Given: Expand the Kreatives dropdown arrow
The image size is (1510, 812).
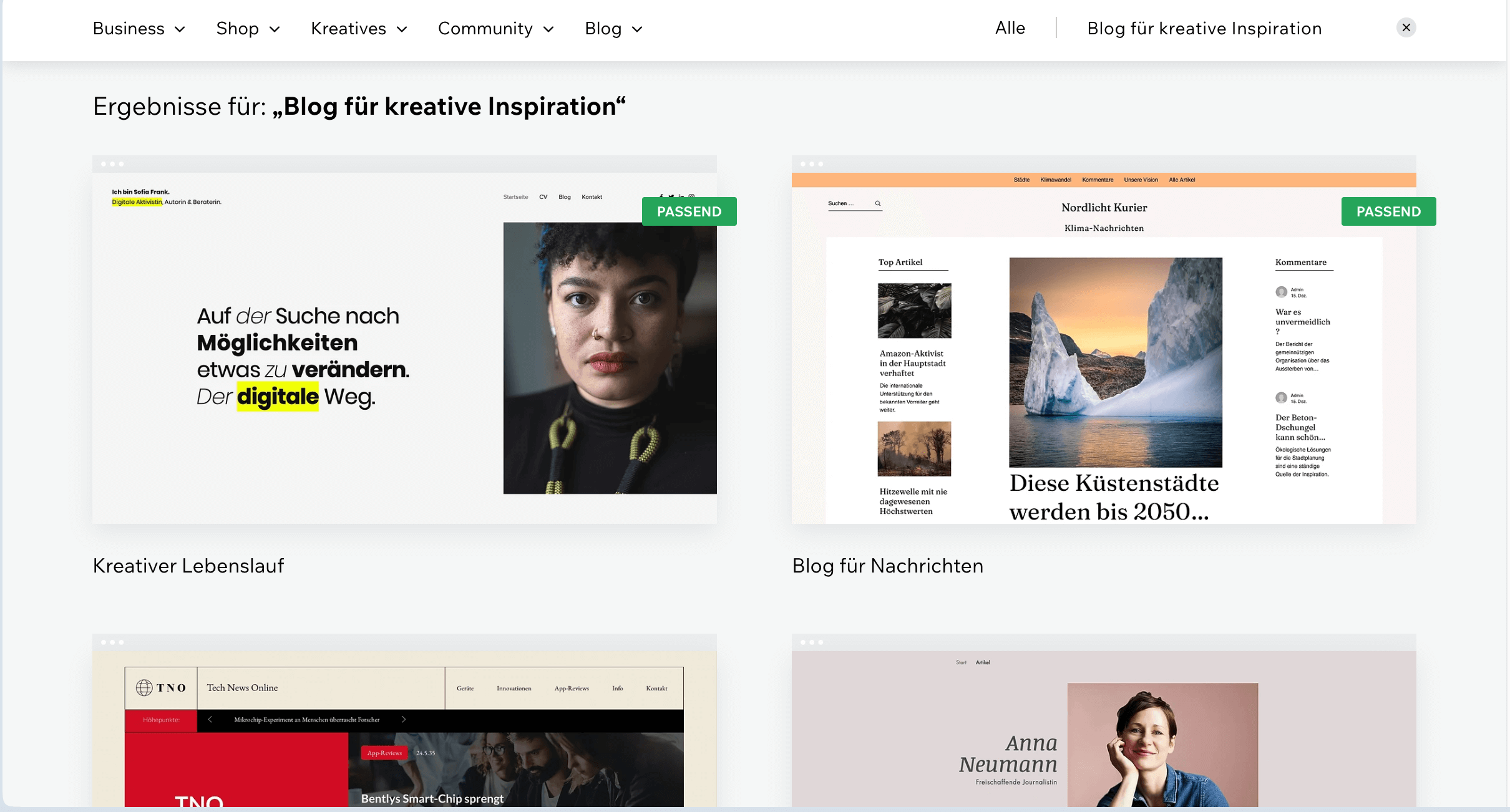Looking at the screenshot, I should click(x=402, y=29).
